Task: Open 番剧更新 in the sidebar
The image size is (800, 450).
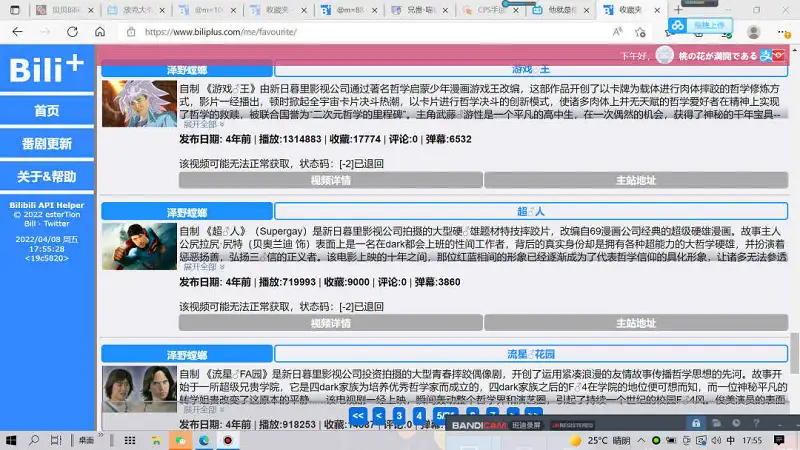Action: point(47,144)
